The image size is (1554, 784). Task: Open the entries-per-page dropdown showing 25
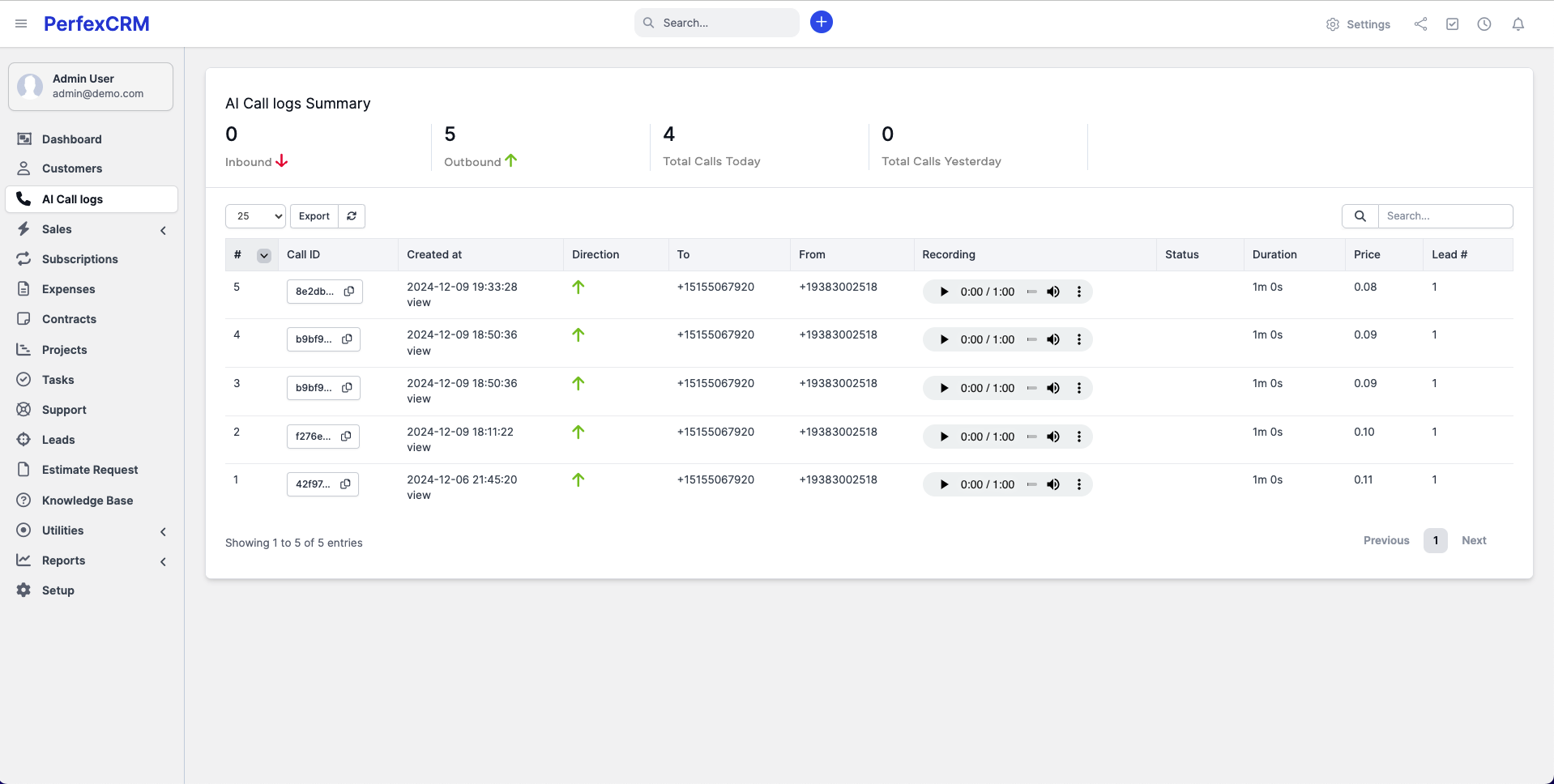click(255, 216)
